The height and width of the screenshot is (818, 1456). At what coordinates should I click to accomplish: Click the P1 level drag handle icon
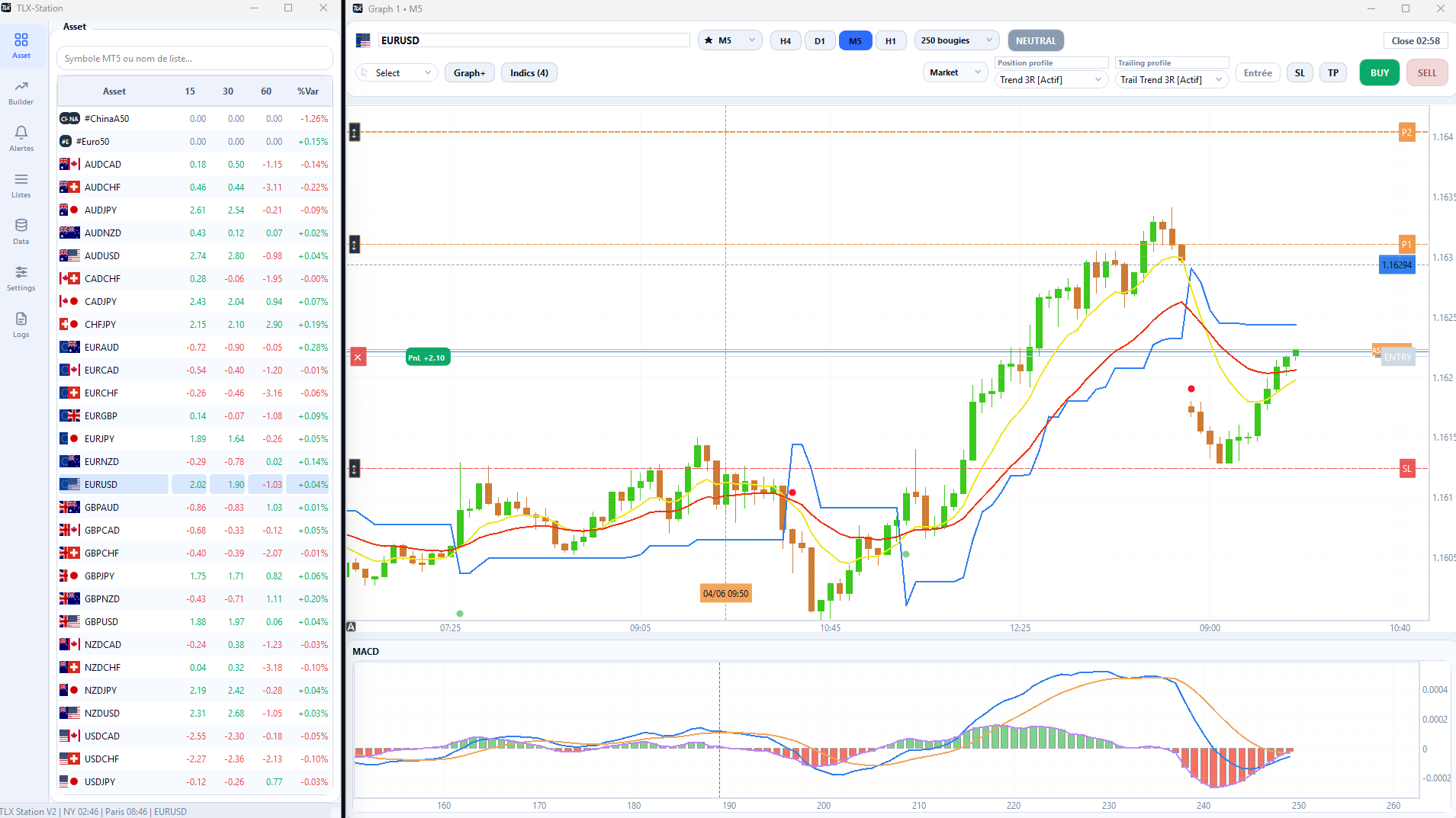tap(355, 245)
